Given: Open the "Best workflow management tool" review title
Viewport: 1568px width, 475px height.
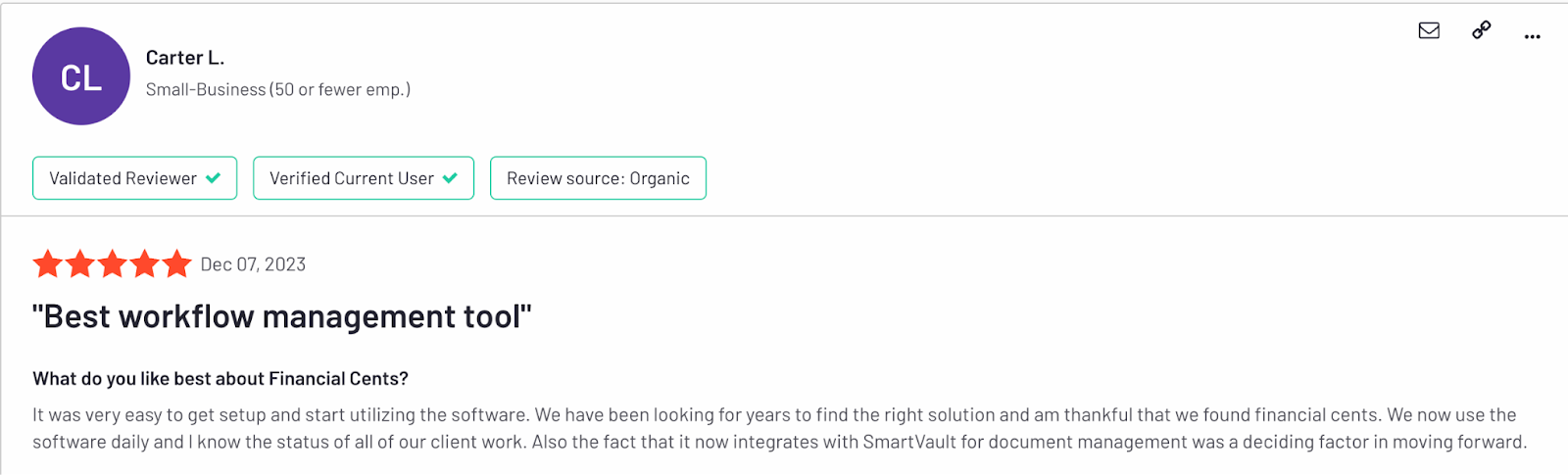Looking at the screenshot, I should click(x=282, y=317).
